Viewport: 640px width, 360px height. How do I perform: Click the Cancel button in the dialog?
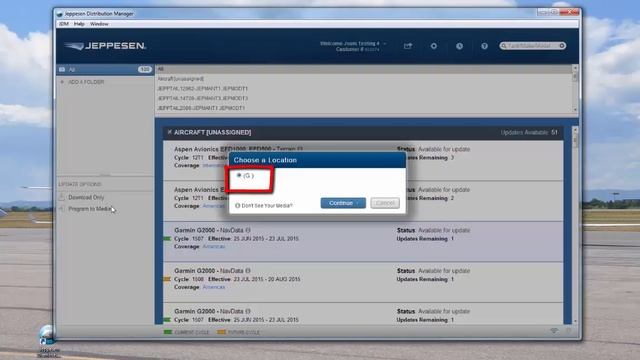385,203
